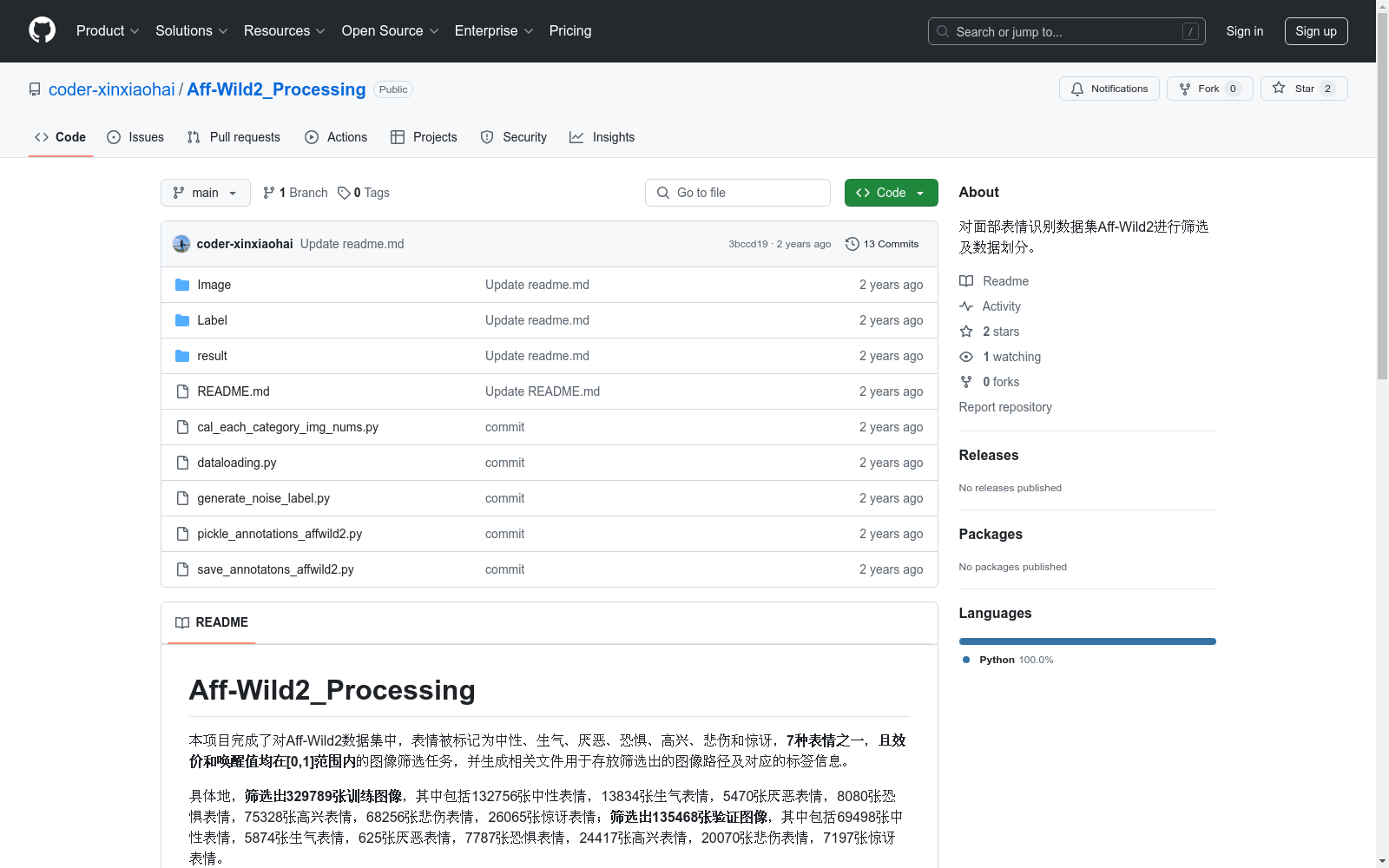Image resolution: width=1389 pixels, height=868 pixels.
Task: Expand the Solutions menu
Action: click(x=192, y=30)
